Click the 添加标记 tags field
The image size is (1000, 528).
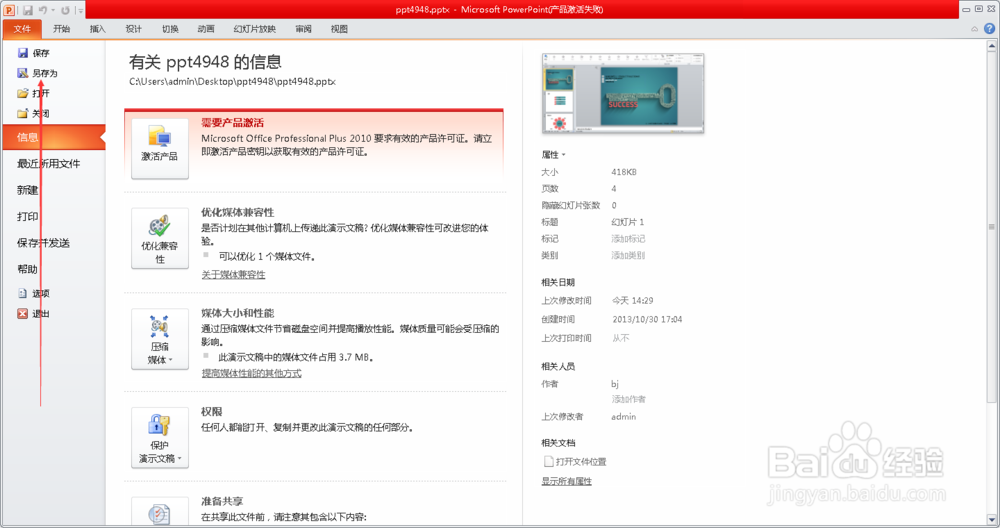(628, 238)
